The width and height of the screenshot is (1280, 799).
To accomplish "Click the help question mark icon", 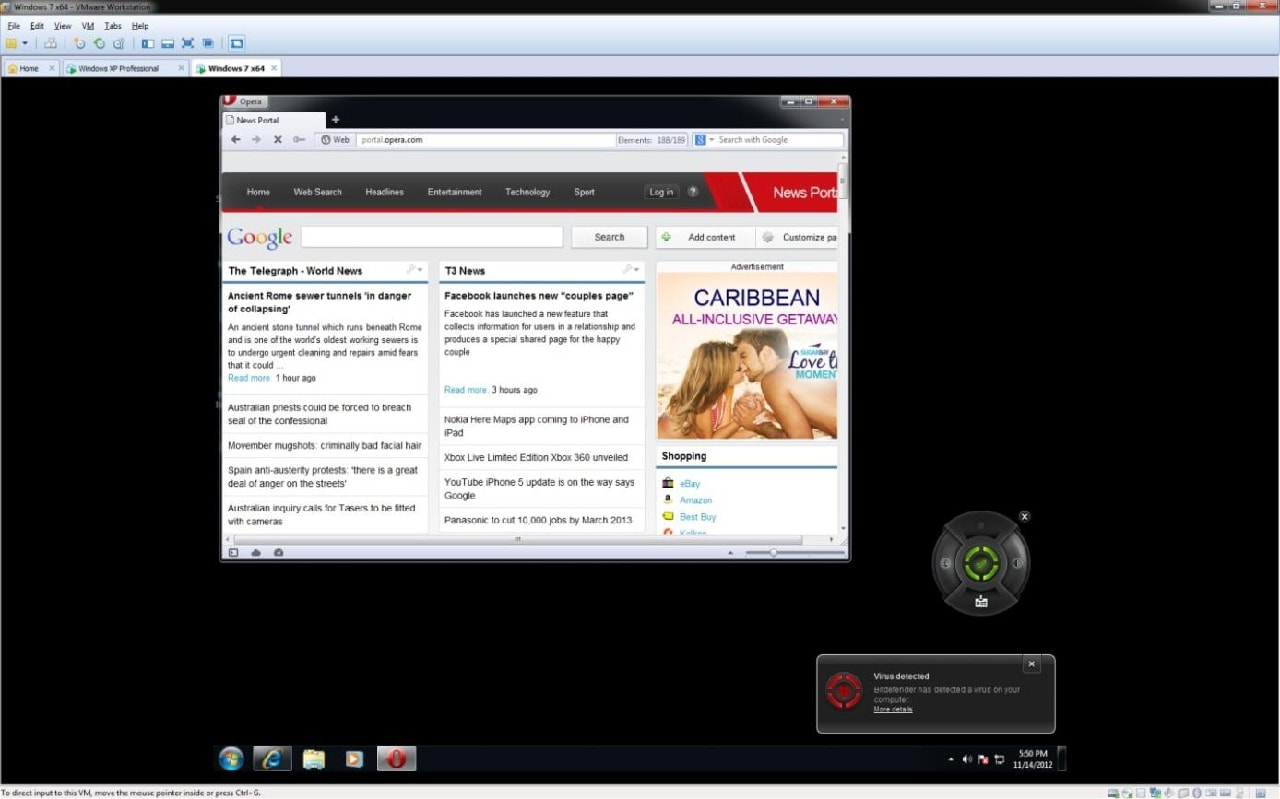I will tap(693, 192).
